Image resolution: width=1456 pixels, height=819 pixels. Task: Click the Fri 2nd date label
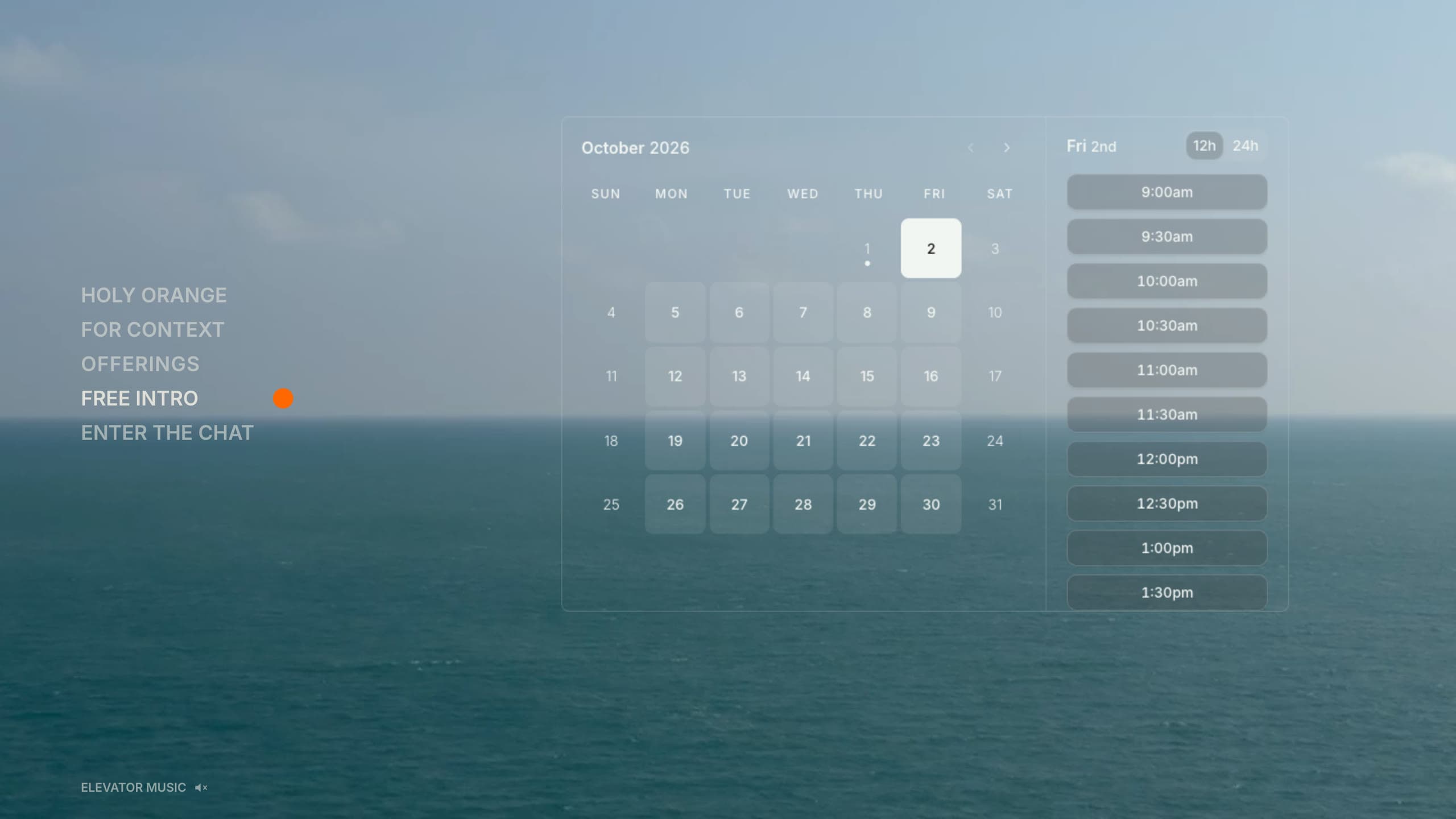point(1091,146)
